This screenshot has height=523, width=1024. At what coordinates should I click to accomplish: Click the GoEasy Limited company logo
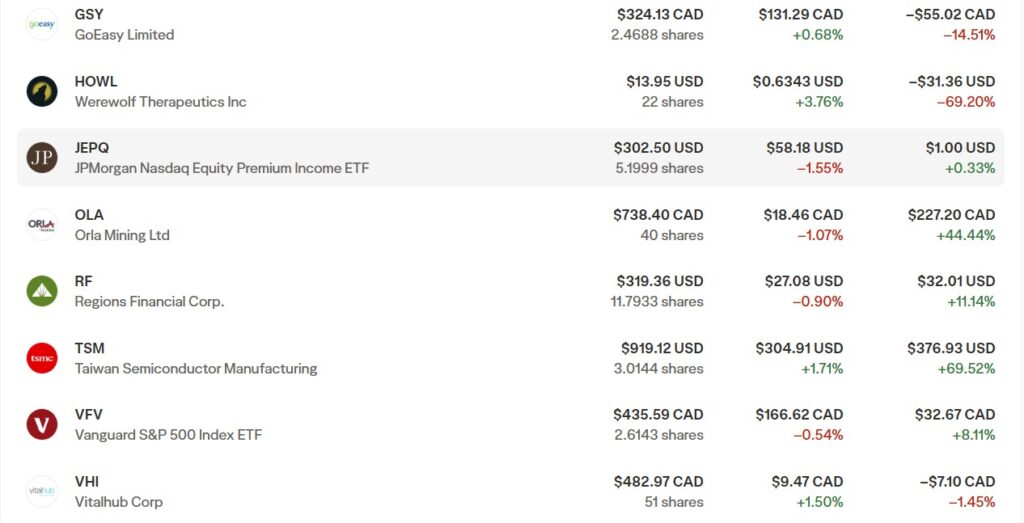tap(42, 25)
